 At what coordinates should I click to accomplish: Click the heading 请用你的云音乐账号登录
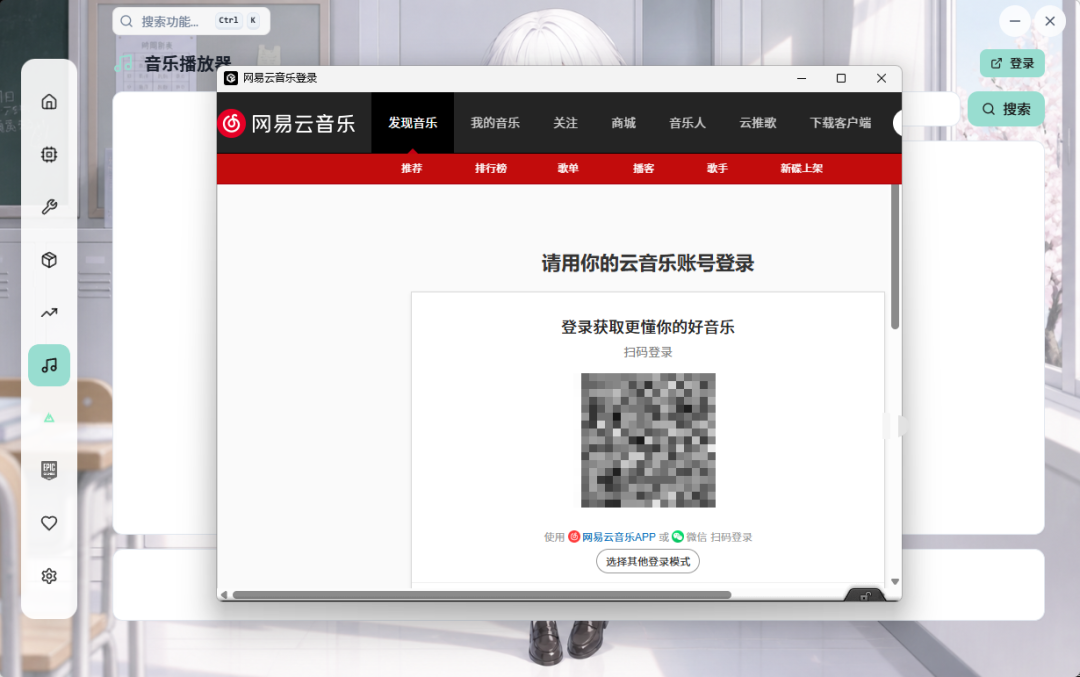click(x=647, y=263)
